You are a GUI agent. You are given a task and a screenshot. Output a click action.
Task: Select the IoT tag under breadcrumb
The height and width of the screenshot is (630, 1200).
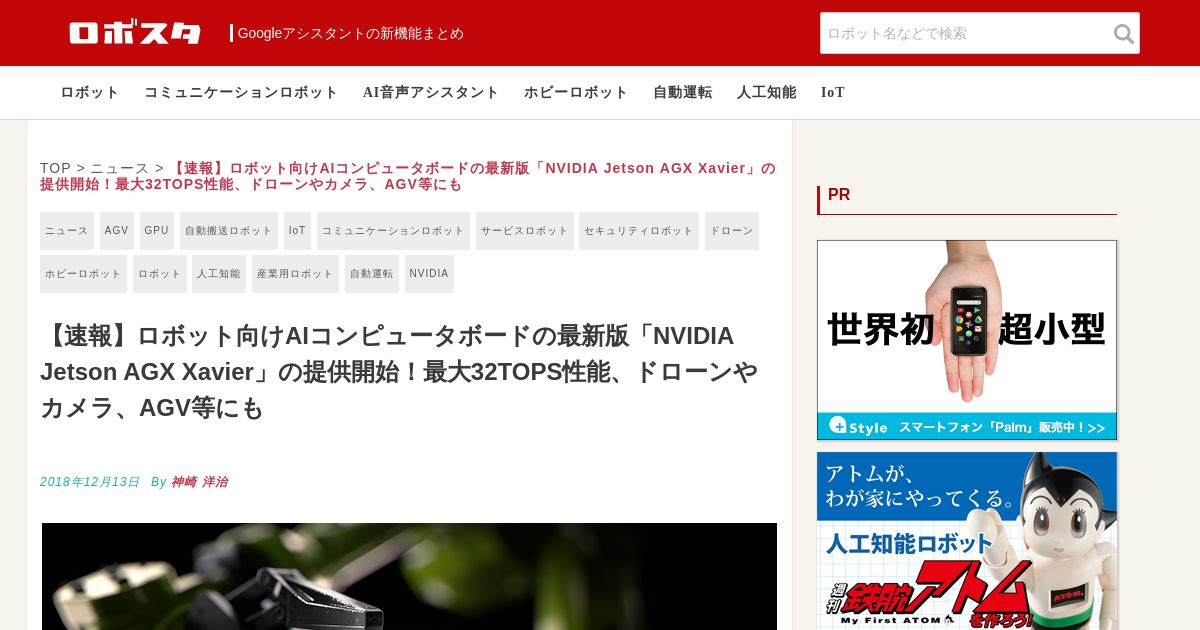click(297, 231)
